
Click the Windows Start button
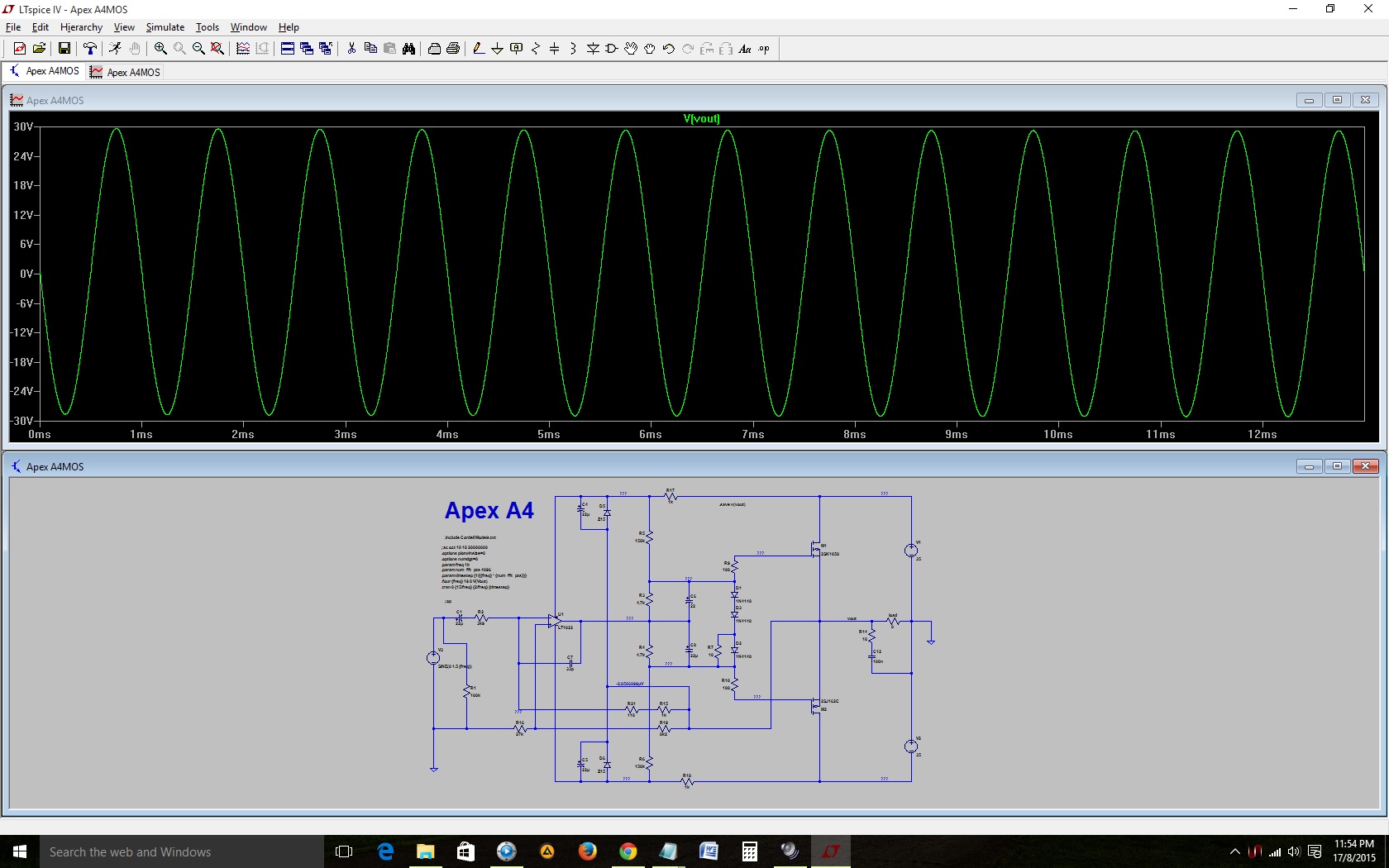[20, 851]
